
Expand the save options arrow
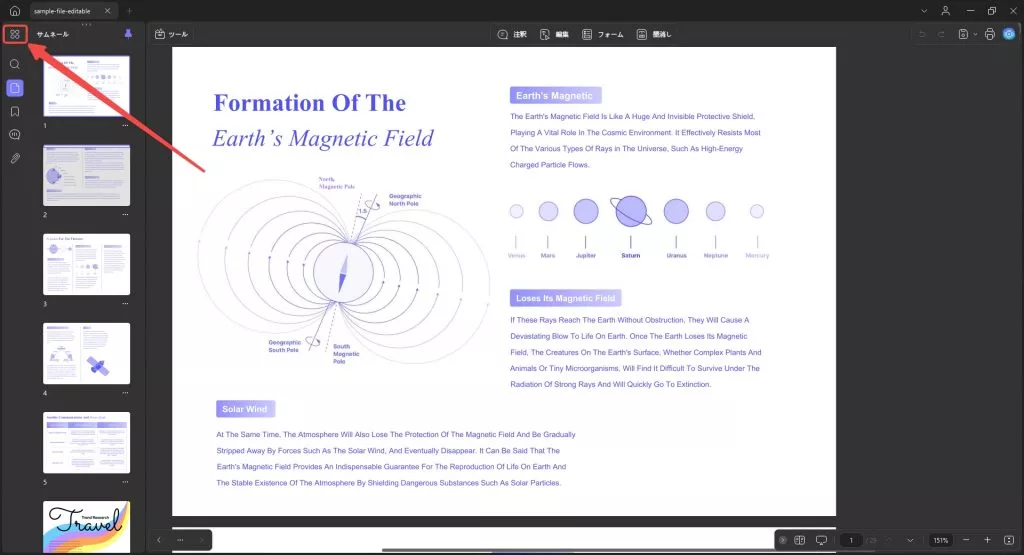coord(975,34)
